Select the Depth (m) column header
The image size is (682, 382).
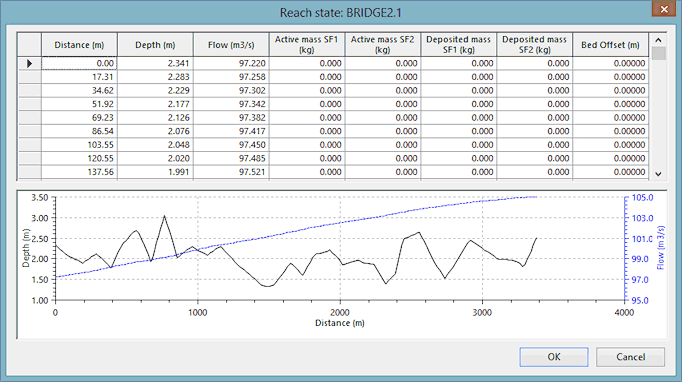155,45
